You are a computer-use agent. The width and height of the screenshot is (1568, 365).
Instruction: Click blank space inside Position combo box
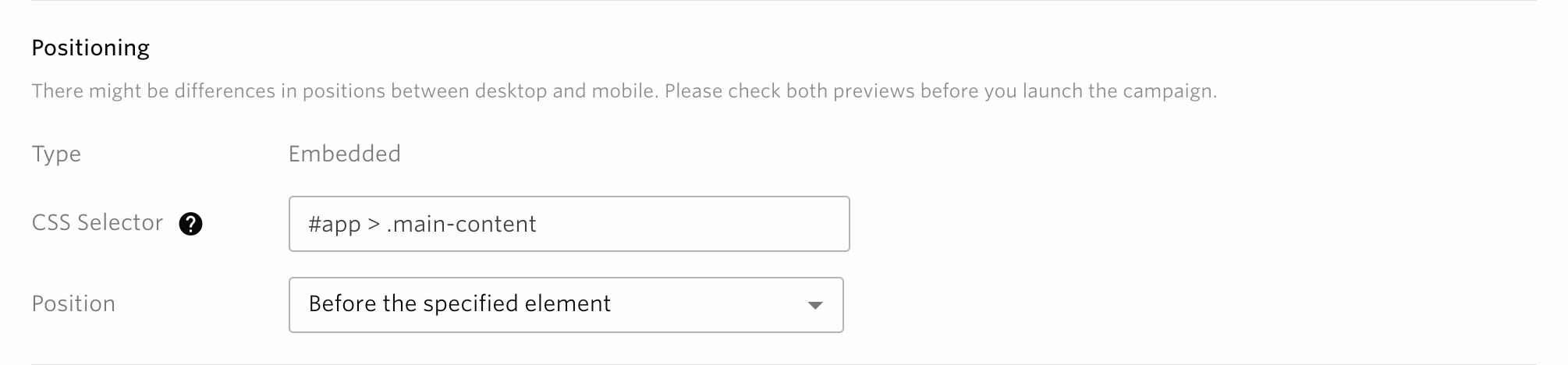click(702, 305)
